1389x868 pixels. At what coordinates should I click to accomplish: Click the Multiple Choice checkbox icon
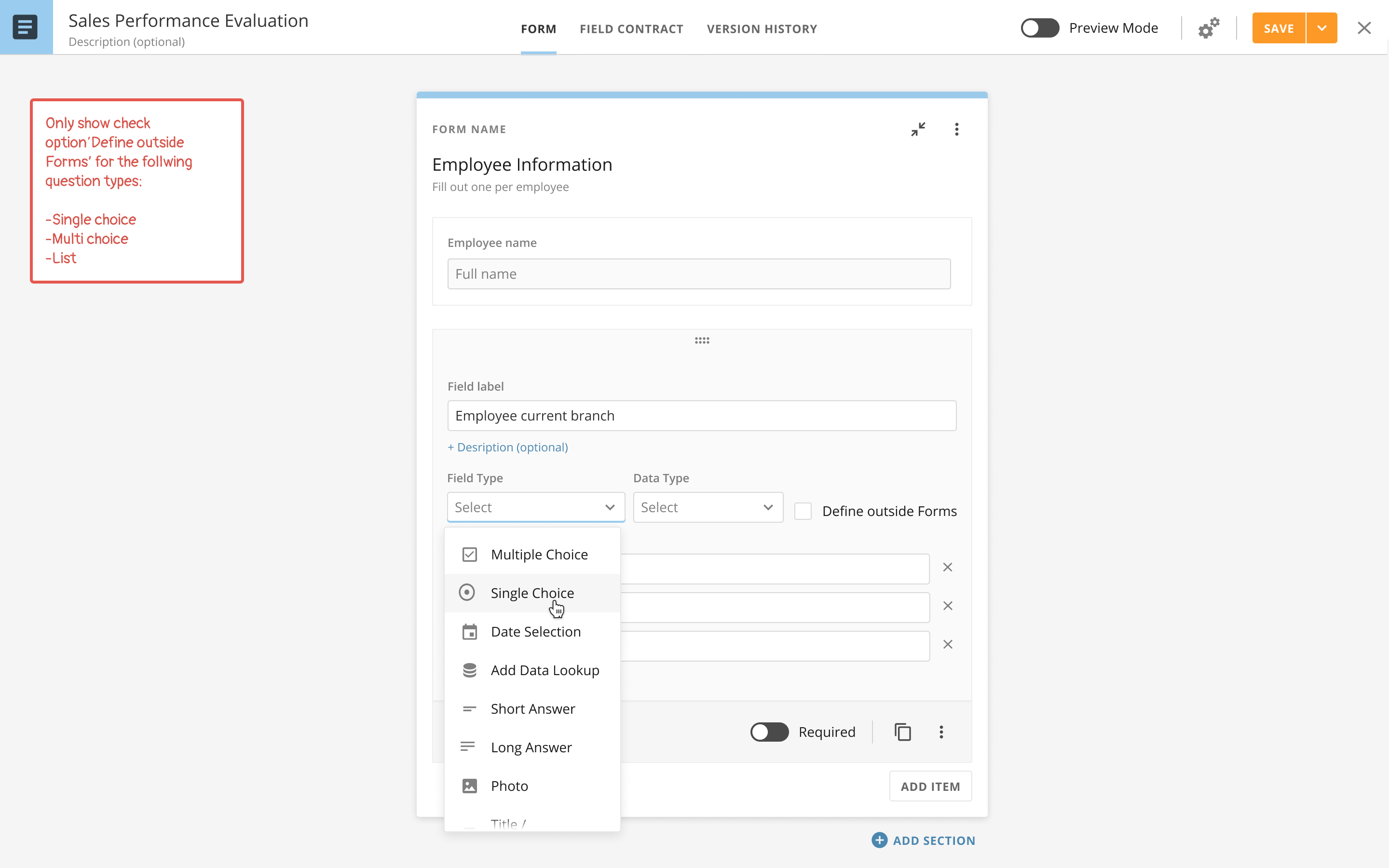(469, 555)
